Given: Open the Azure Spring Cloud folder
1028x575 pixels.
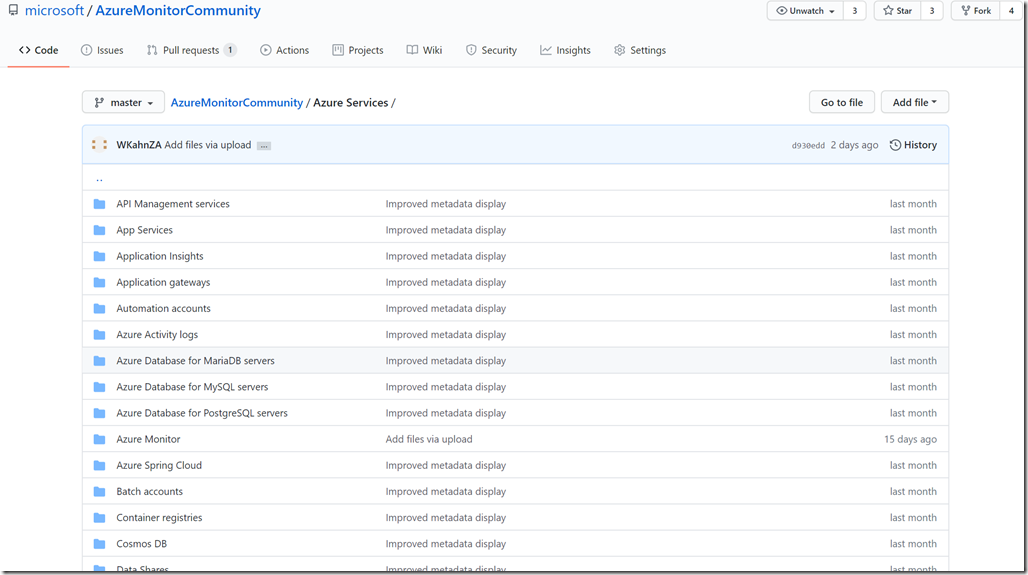Looking at the screenshot, I should 159,466.
